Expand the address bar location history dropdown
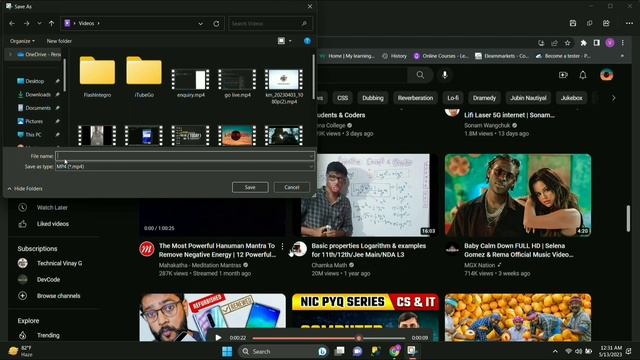Screen dimensions: 640x360 tap(200, 24)
